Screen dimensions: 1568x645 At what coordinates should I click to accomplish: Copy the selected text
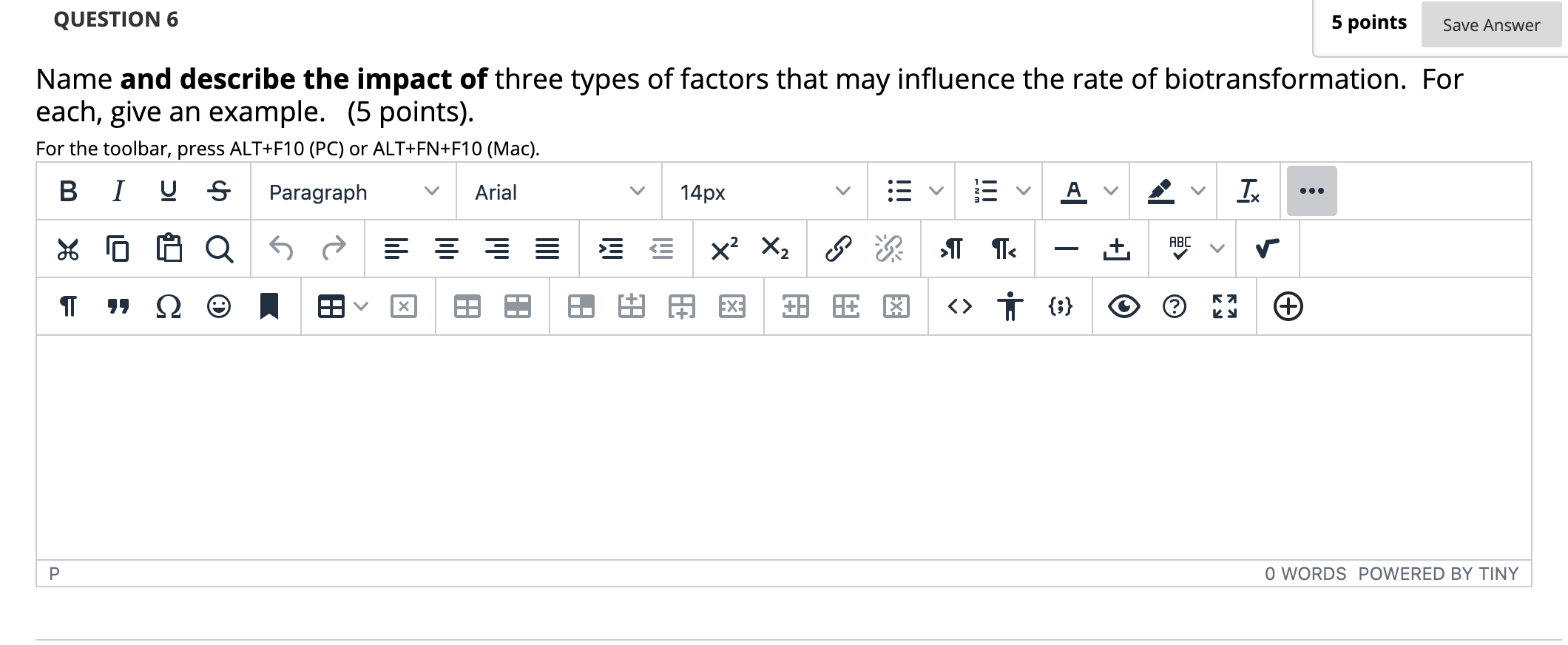118,249
